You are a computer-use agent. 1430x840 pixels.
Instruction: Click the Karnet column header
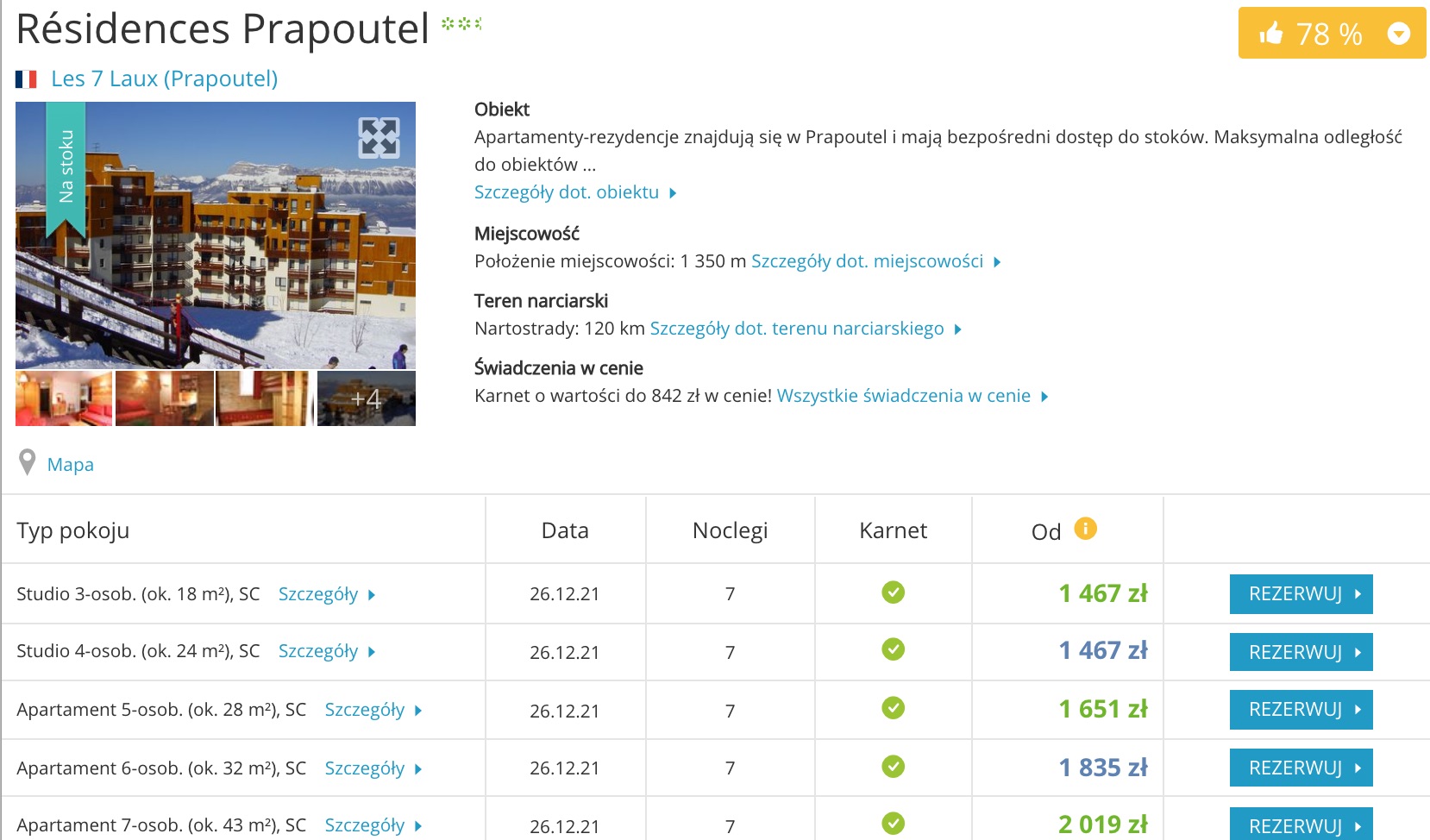point(894,530)
